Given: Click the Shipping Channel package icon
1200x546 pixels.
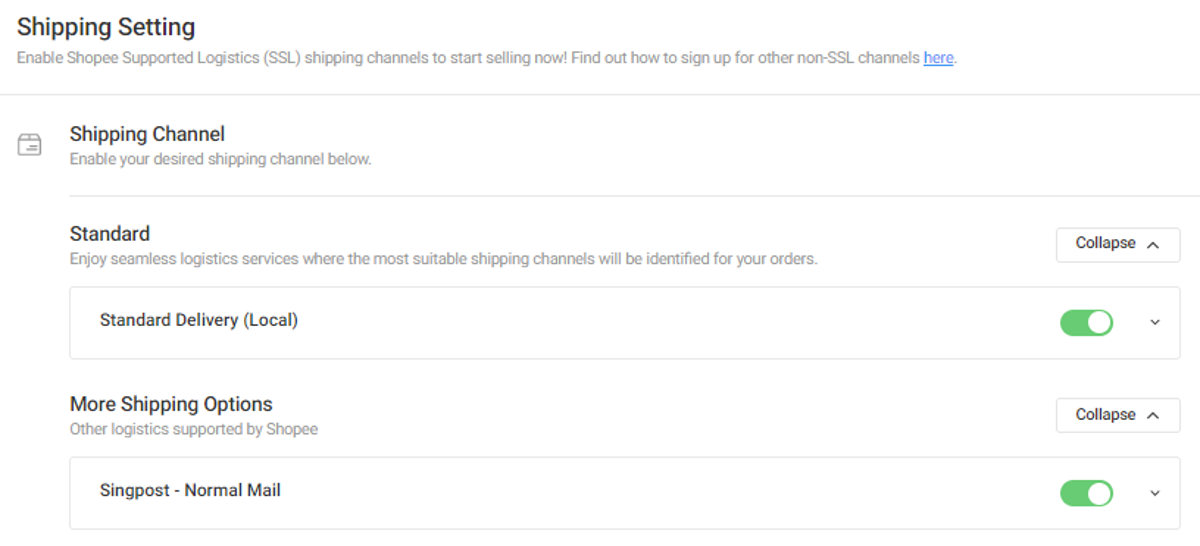Looking at the screenshot, I should (x=29, y=145).
